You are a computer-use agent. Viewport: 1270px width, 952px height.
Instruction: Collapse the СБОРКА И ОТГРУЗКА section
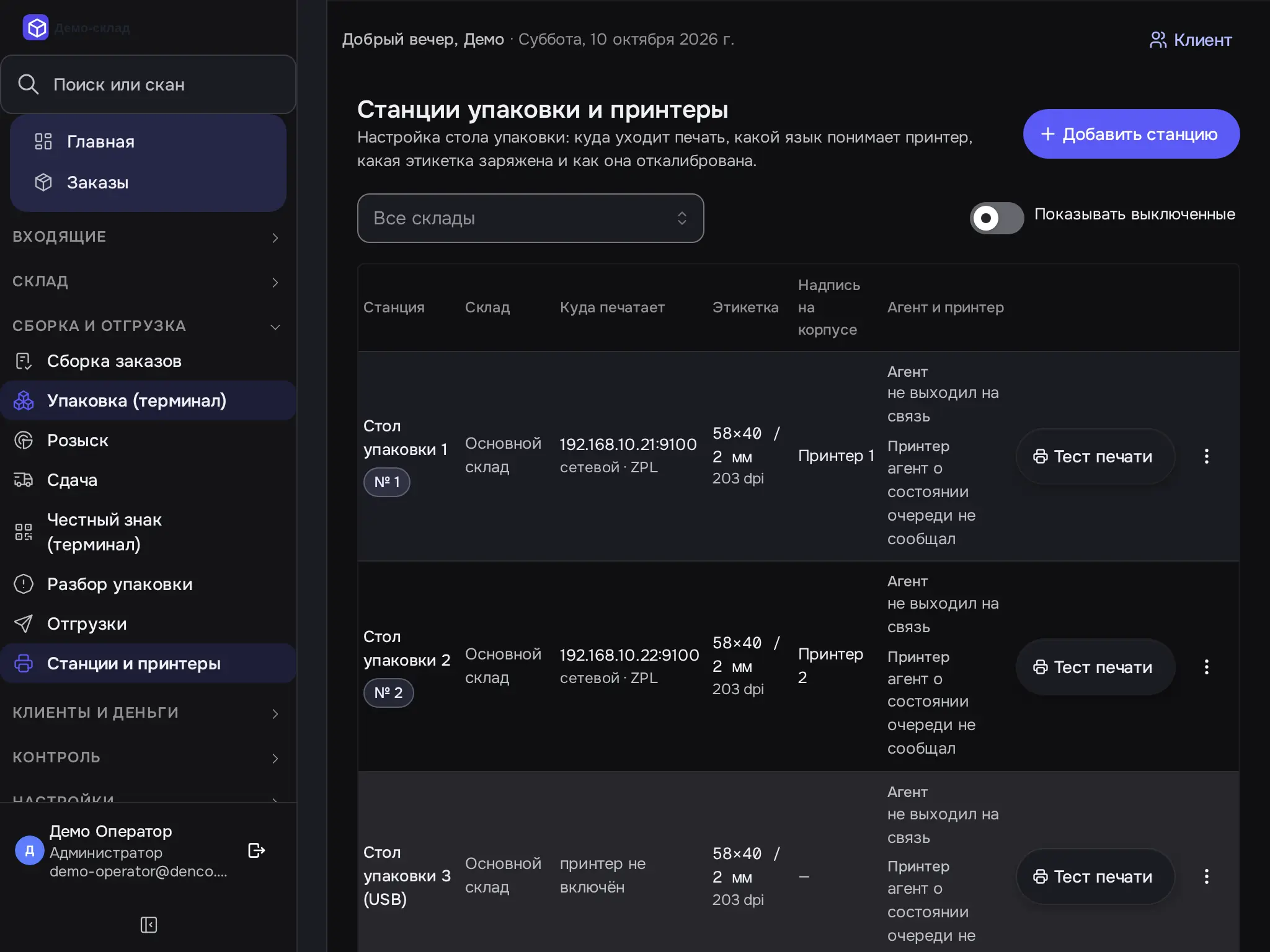148,326
